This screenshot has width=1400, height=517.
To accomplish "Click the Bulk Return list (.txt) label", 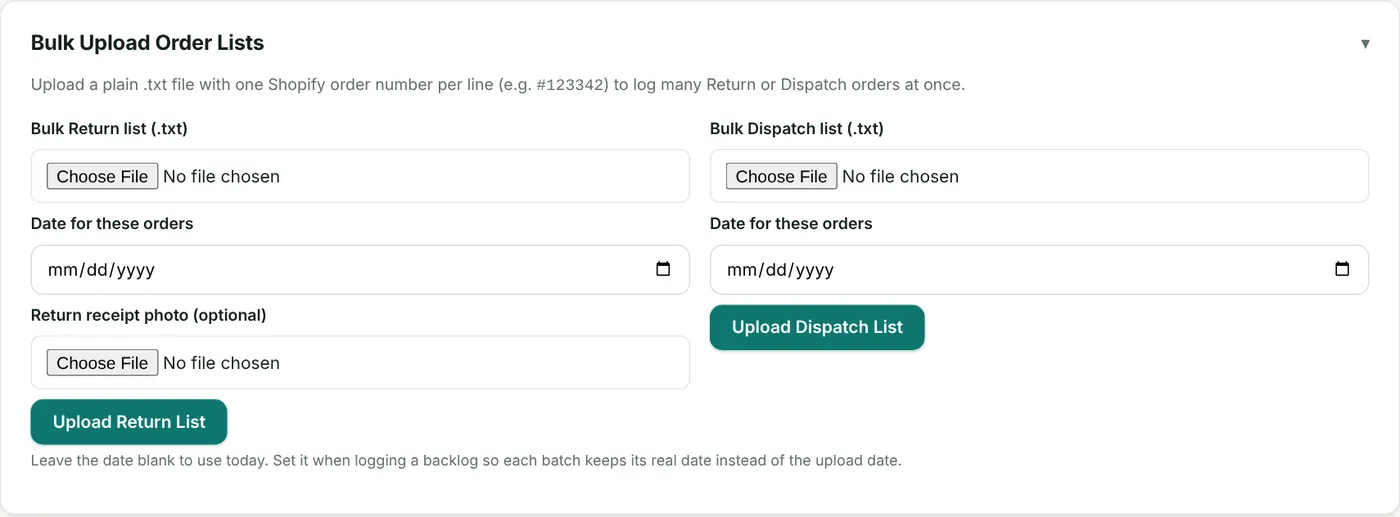I will pyautogui.click(x=109, y=128).
